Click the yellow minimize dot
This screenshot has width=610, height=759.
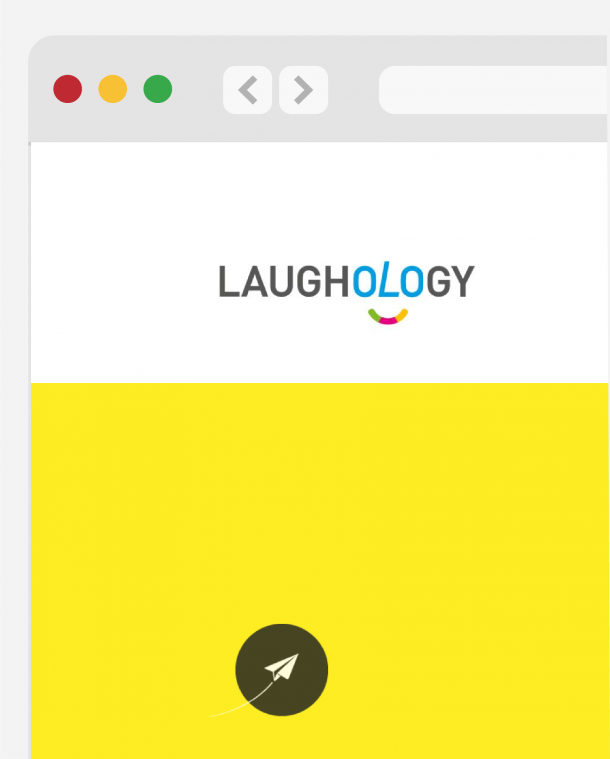[113, 89]
